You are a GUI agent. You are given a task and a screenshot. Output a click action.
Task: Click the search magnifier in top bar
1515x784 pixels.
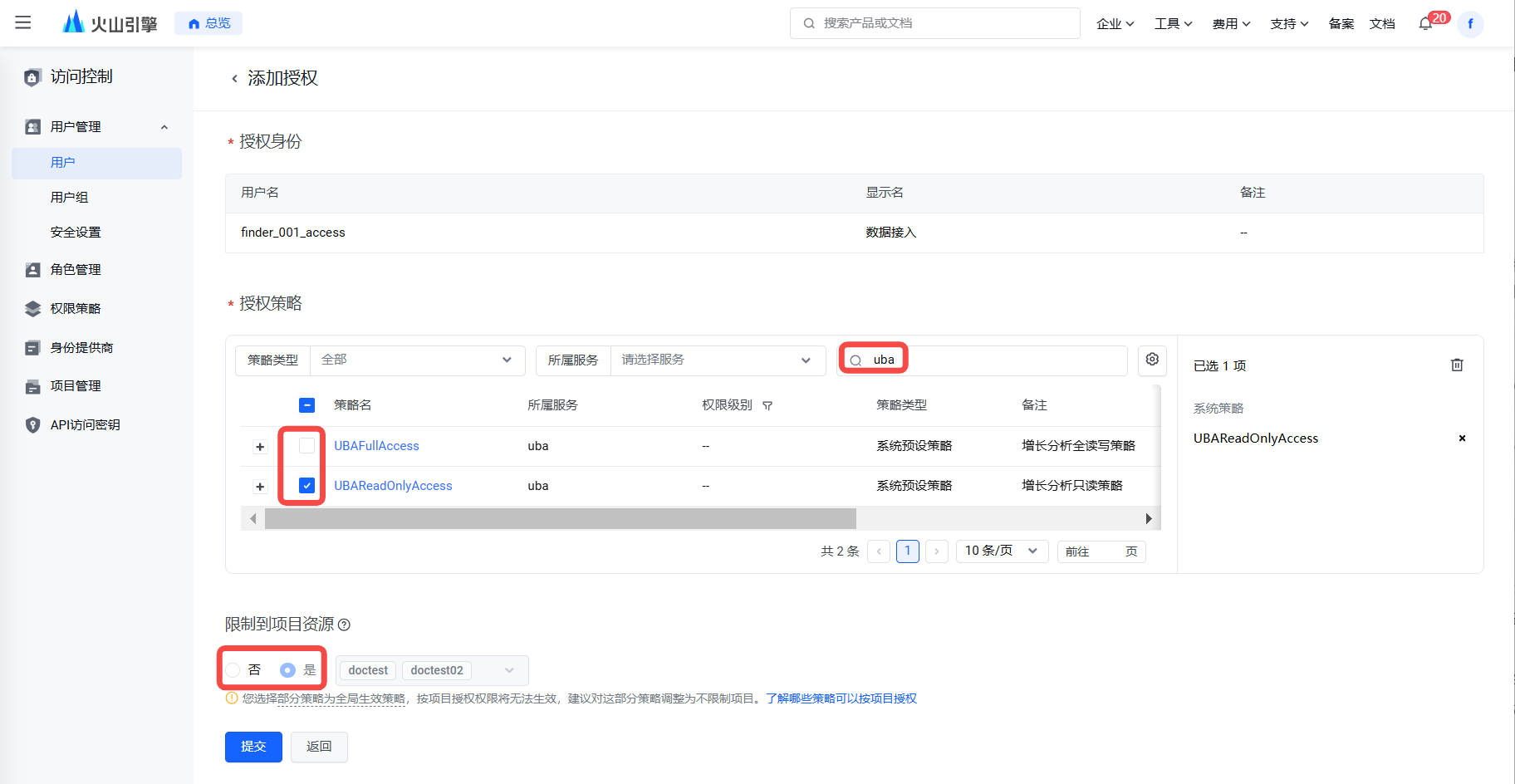coord(809,23)
